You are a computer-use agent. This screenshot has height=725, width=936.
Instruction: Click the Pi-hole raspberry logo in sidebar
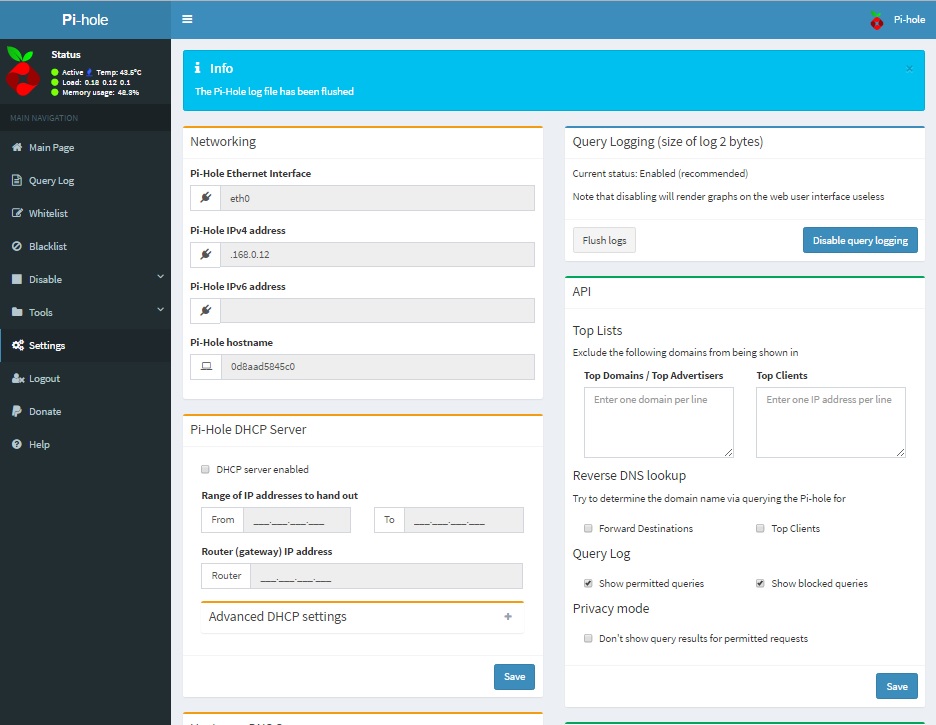22,71
